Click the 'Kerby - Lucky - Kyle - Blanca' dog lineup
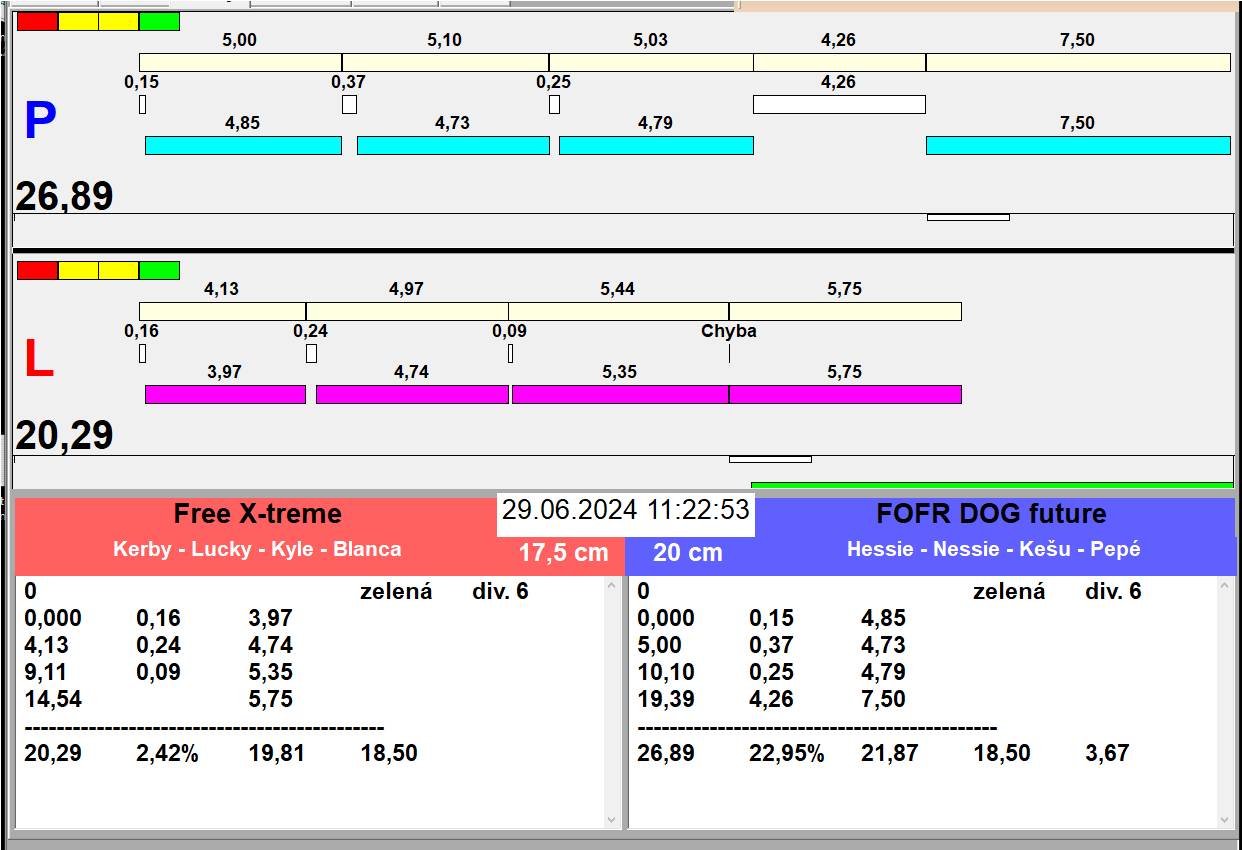The width and height of the screenshot is (1242, 850). tap(257, 549)
